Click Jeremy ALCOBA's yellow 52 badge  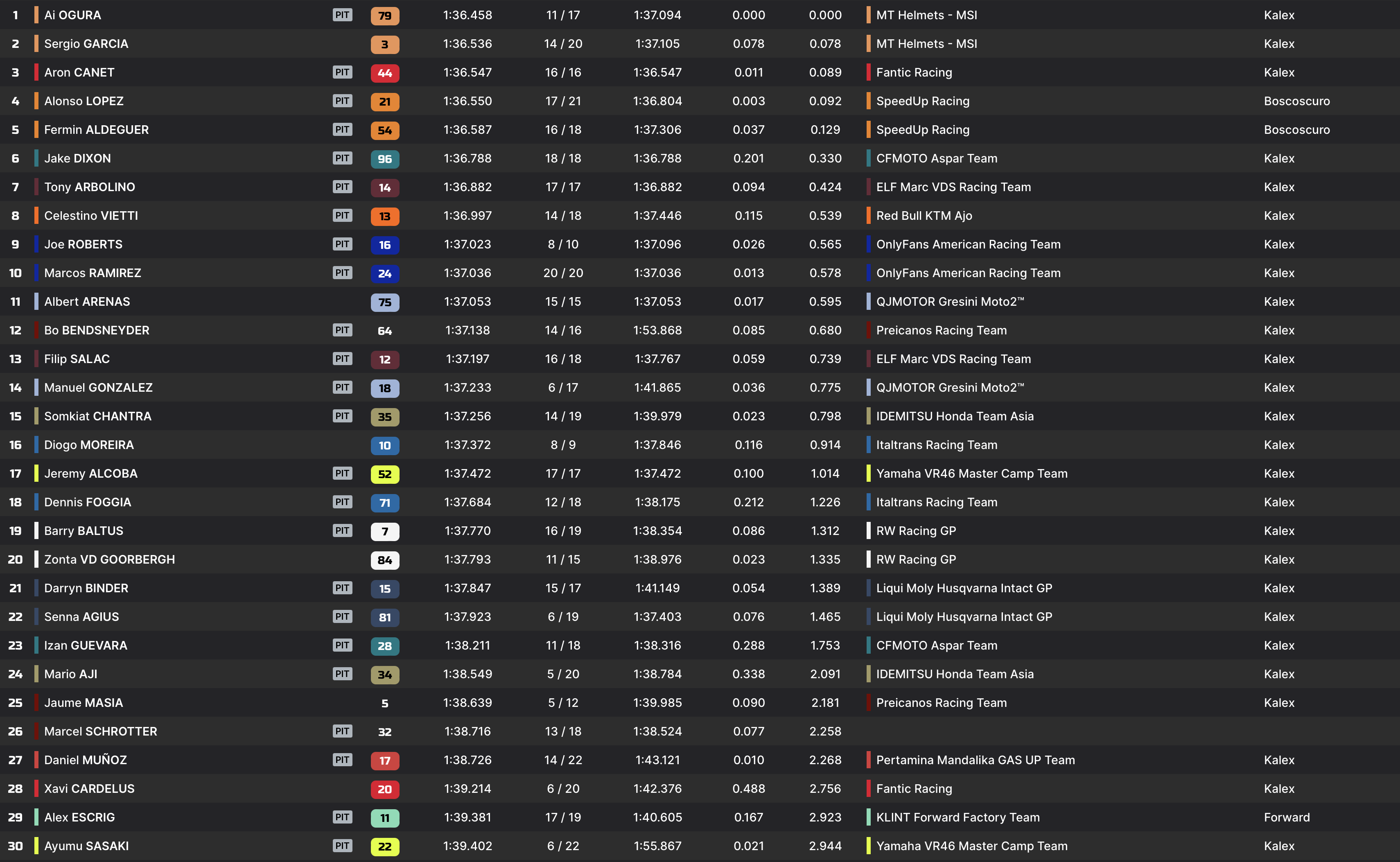click(385, 474)
